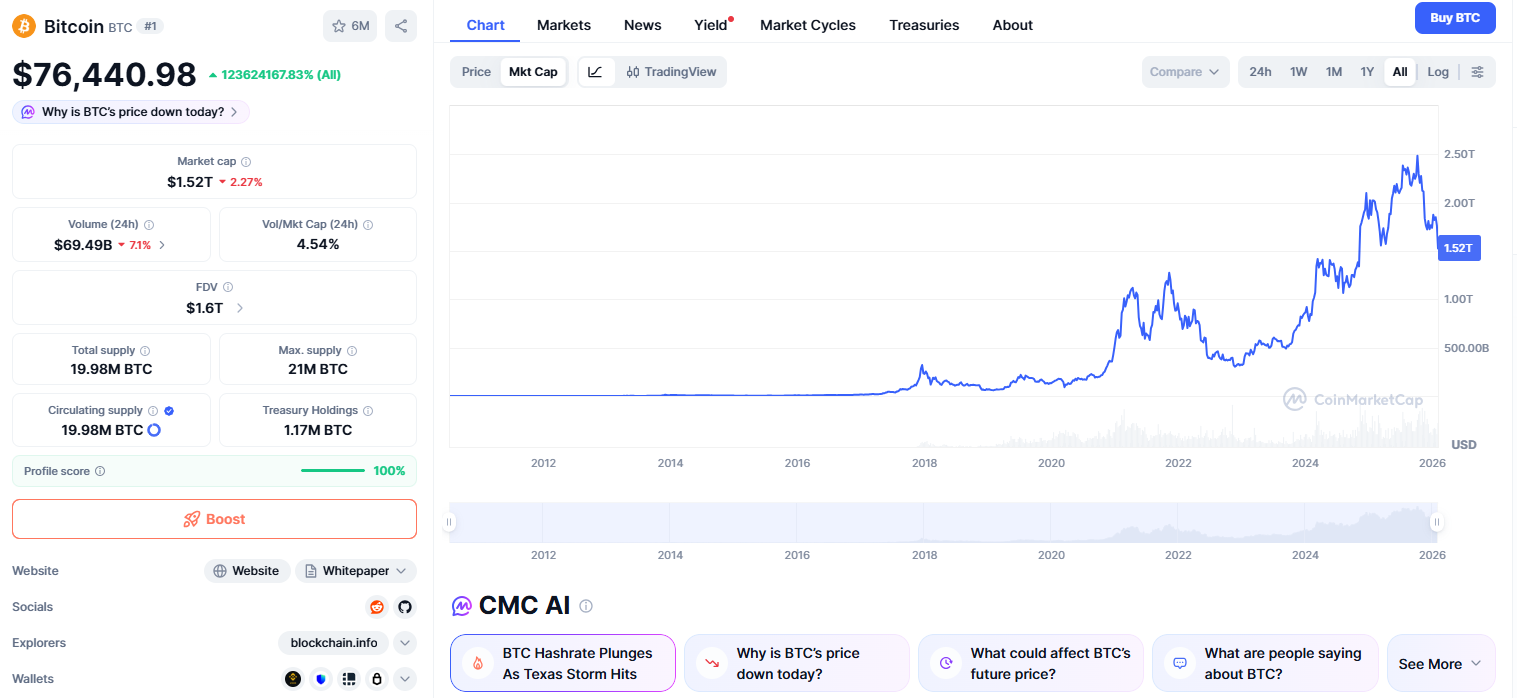Click the Profile score info icon

[100, 471]
